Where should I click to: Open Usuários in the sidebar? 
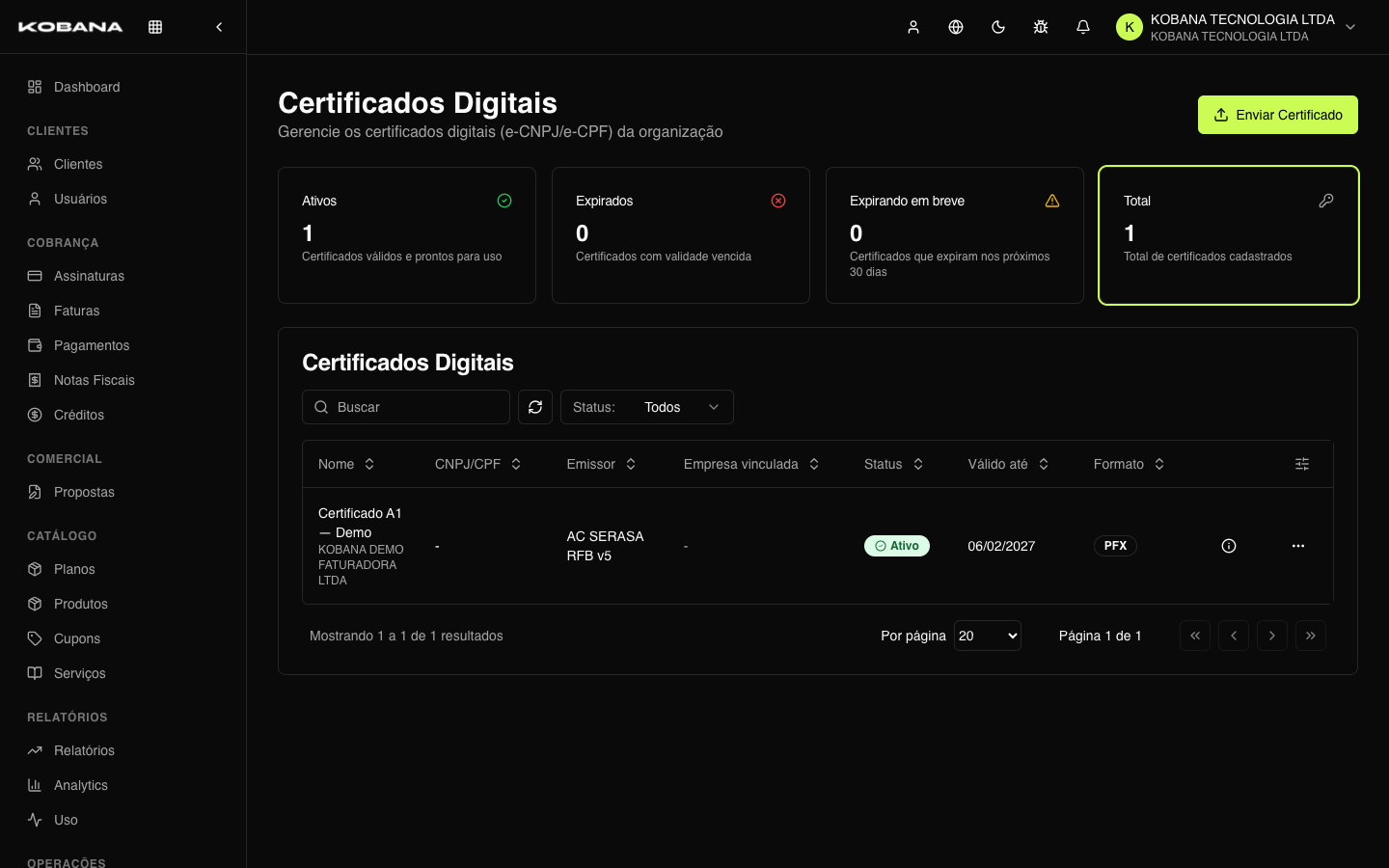(x=123, y=199)
